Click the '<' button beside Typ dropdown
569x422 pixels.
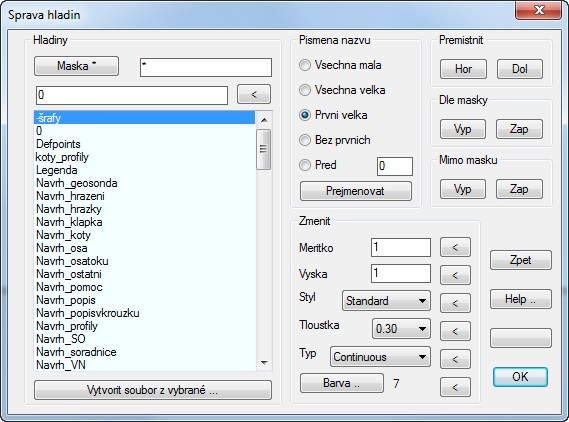point(455,359)
